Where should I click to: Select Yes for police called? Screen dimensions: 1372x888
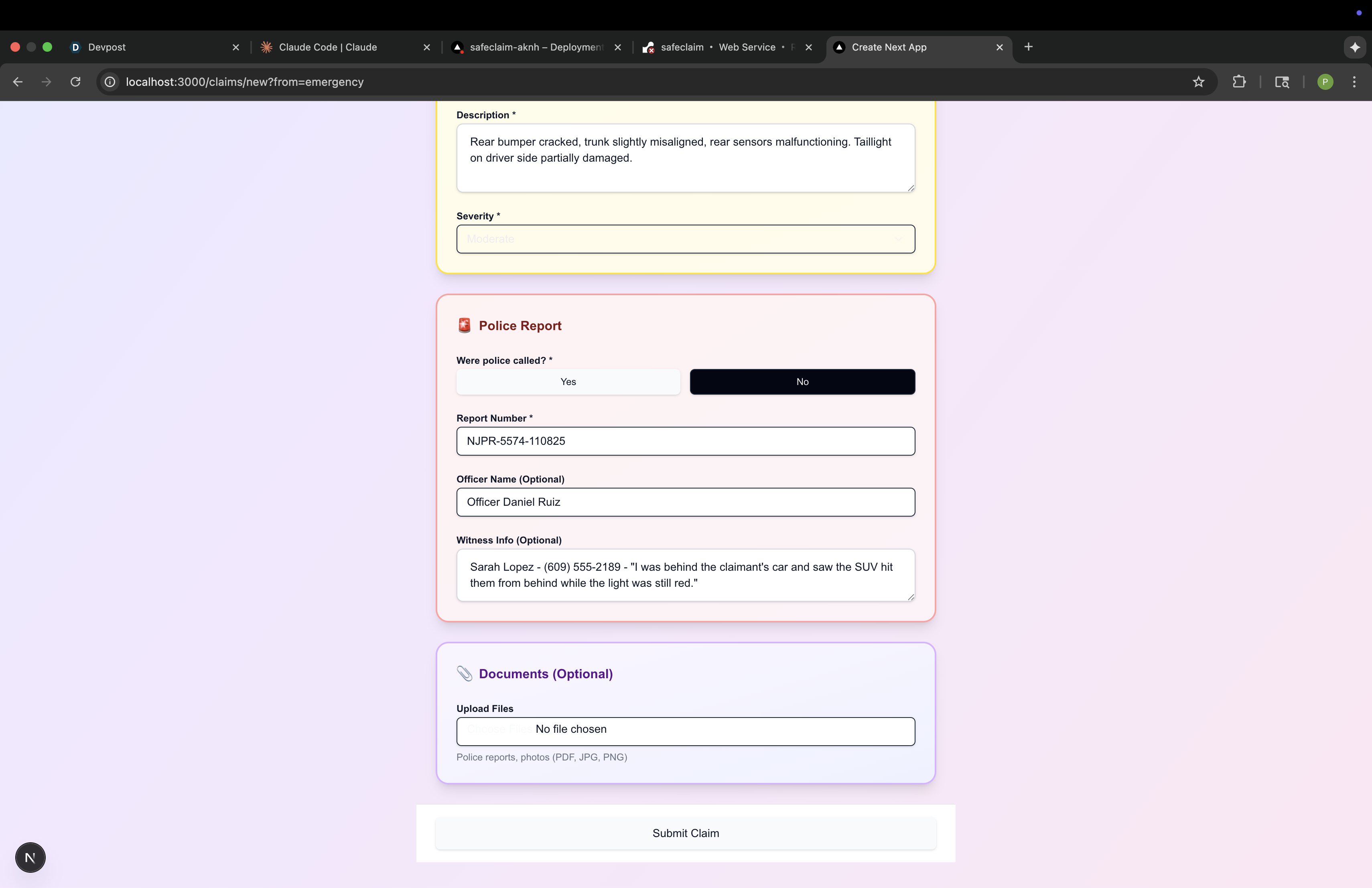(x=568, y=381)
